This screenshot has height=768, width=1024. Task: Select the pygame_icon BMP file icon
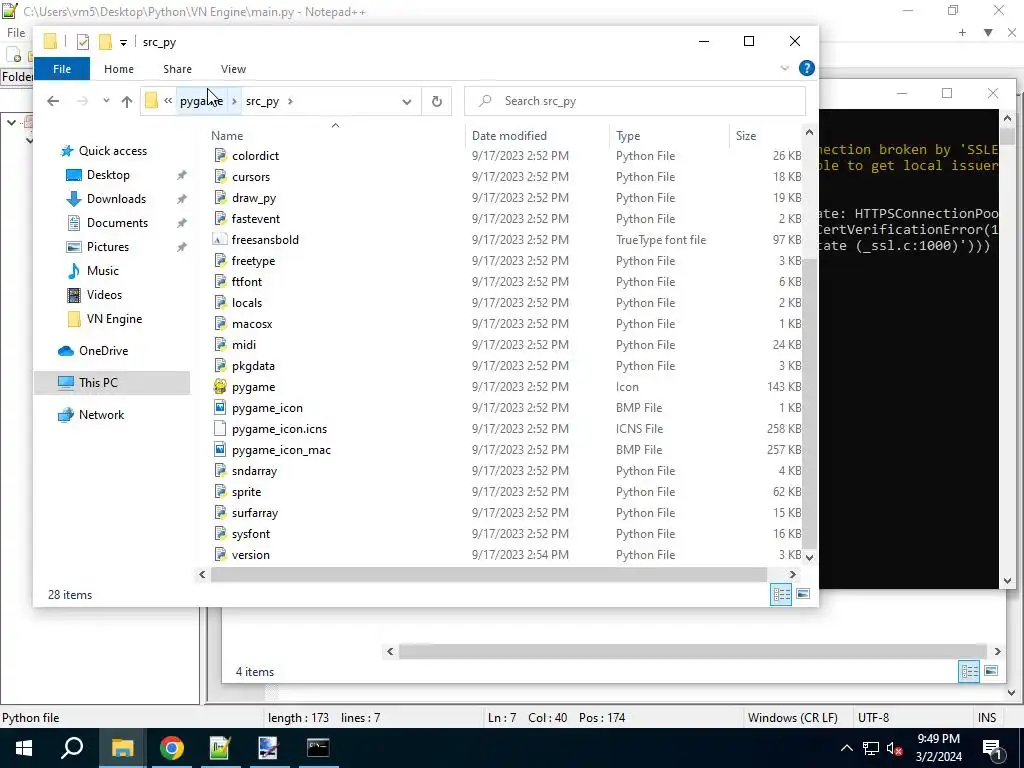point(220,408)
